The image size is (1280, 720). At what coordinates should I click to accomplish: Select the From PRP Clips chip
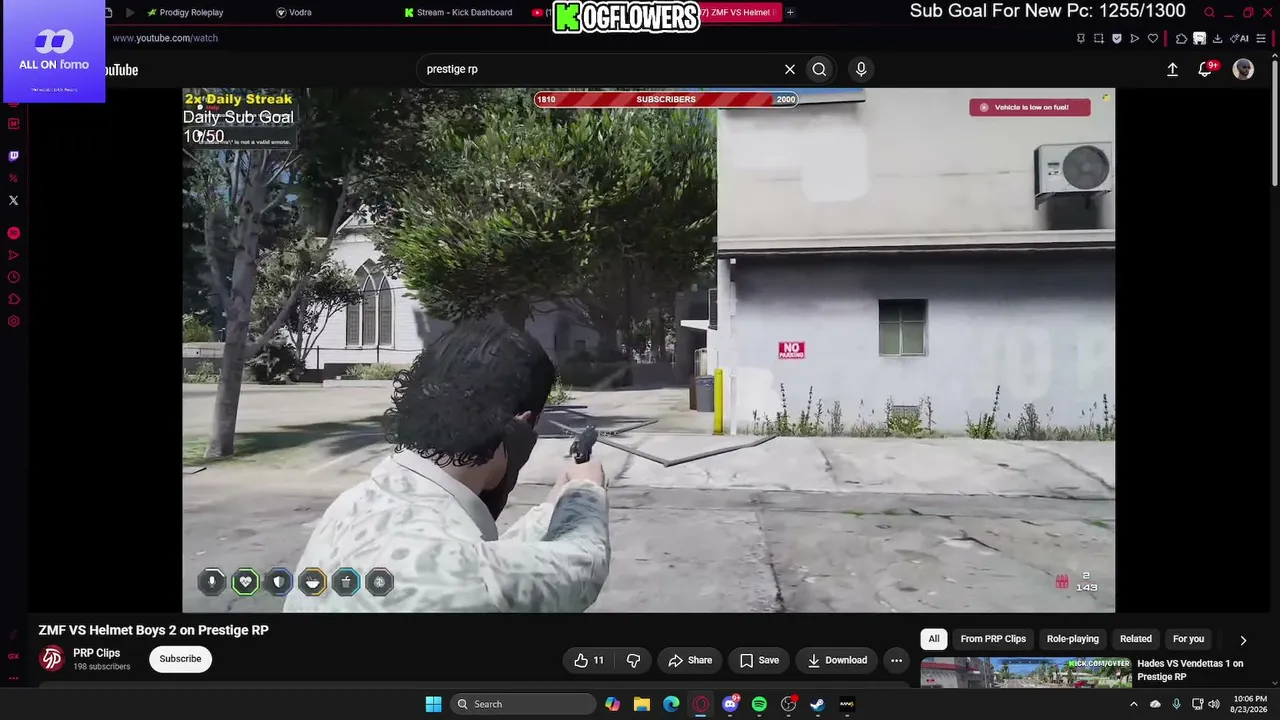993,639
